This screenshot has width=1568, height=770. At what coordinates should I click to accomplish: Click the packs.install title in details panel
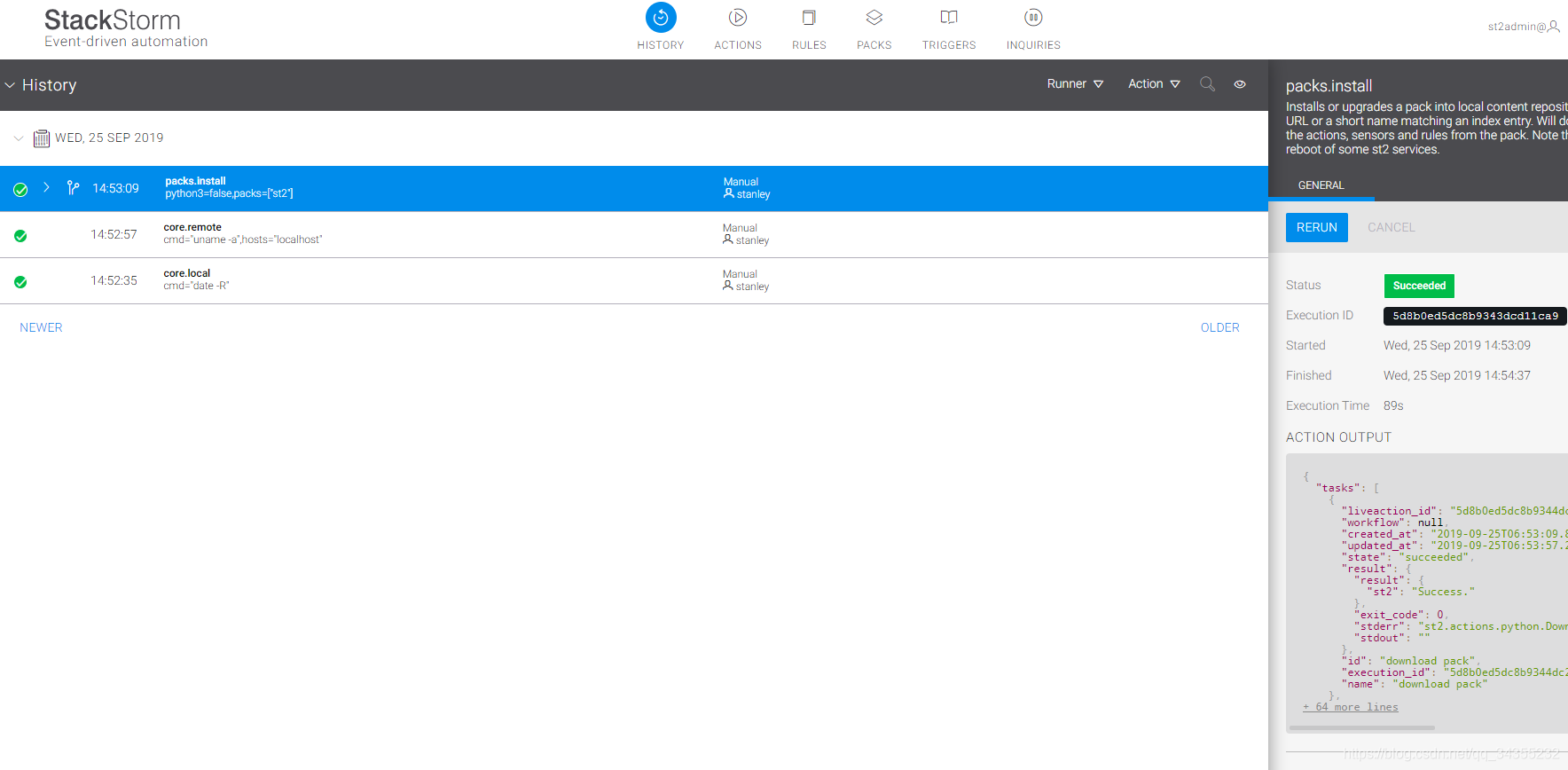[1329, 86]
